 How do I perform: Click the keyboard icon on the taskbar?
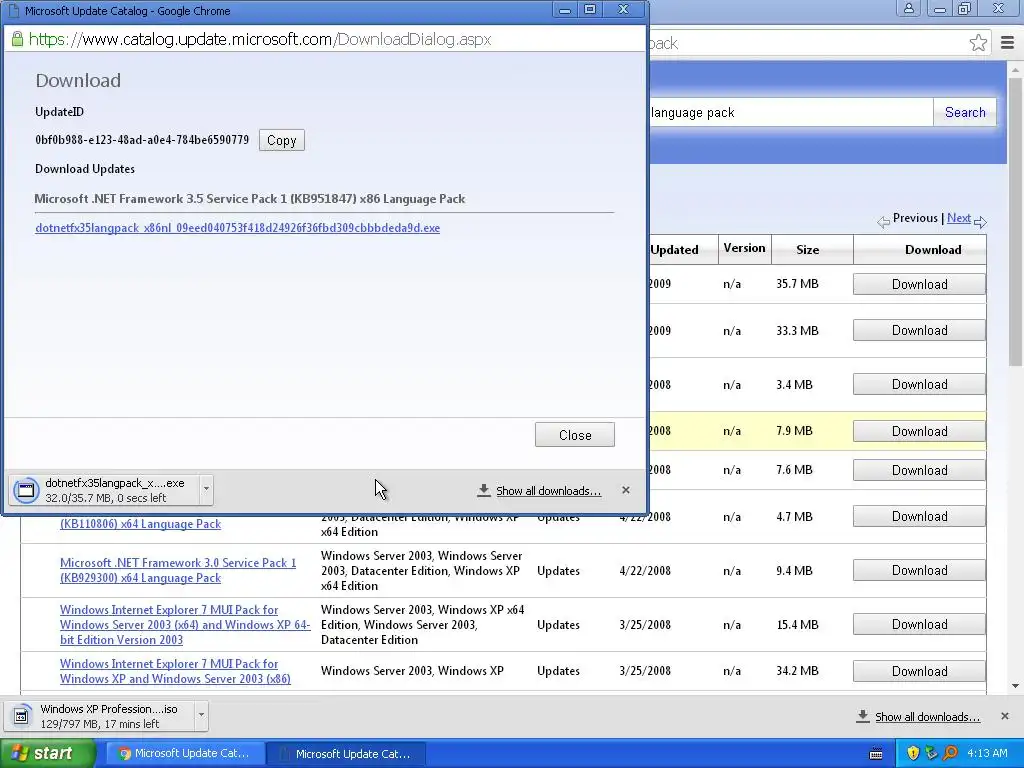click(876, 754)
